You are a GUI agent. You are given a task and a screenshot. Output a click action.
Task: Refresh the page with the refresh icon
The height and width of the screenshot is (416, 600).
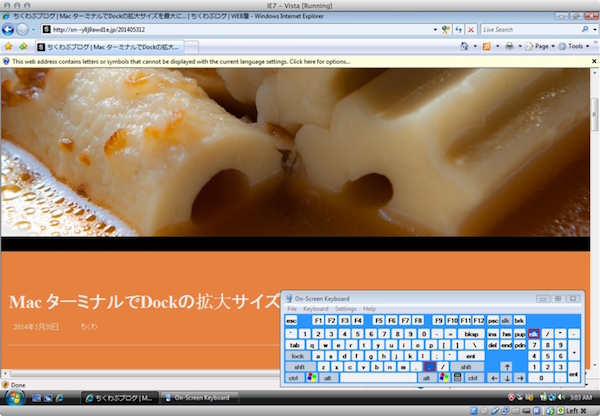(458, 29)
